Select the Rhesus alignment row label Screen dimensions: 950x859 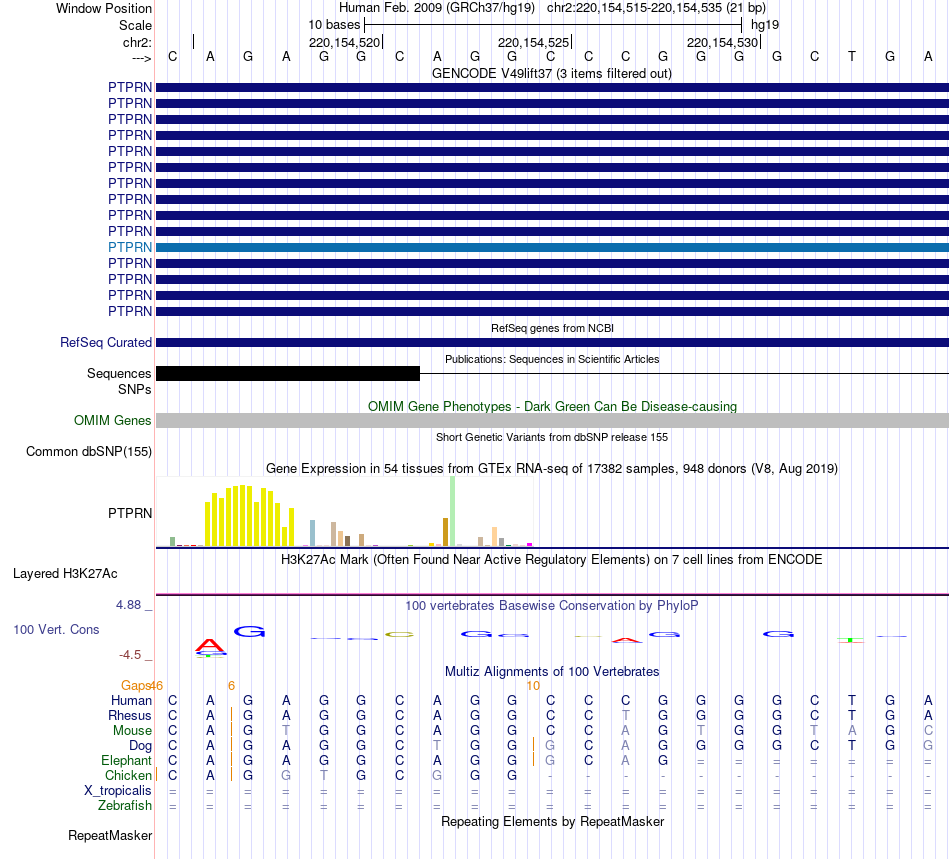pos(130,715)
